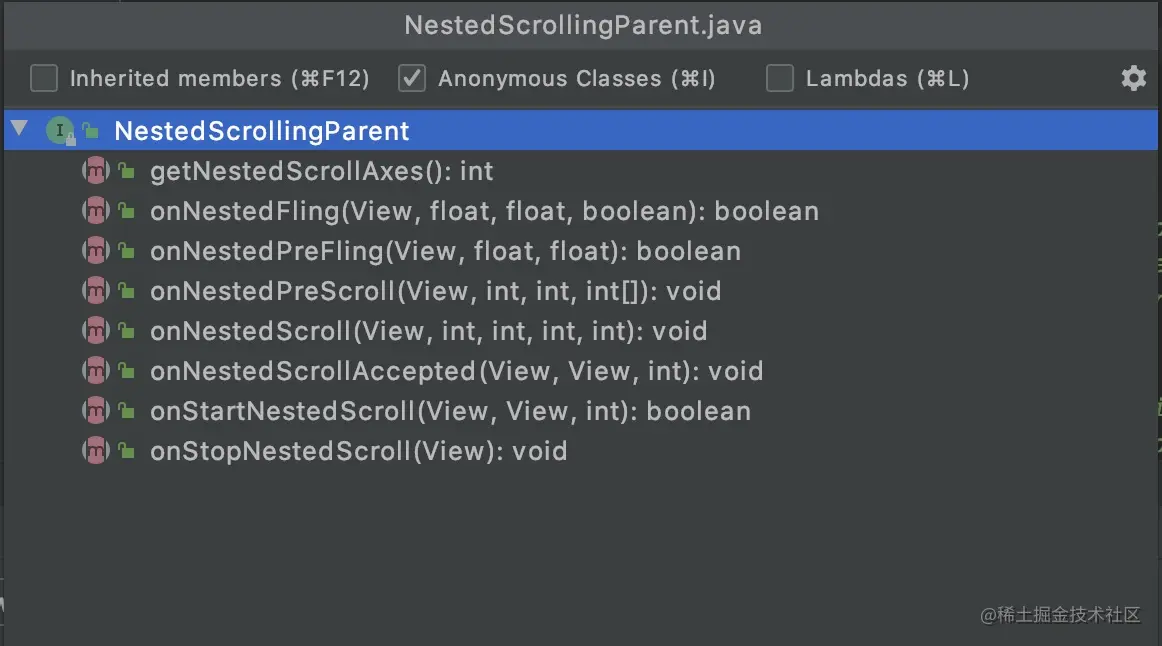The height and width of the screenshot is (646, 1162).
Task: Click the method icon next to onNestedFling
Action: [x=93, y=210]
